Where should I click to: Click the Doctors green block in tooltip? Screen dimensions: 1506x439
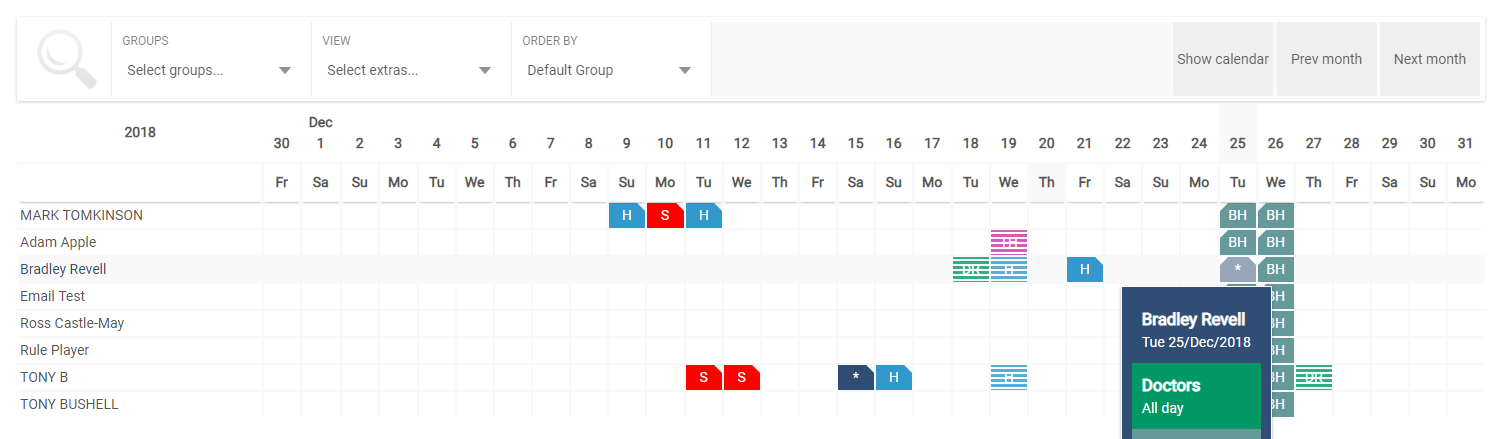point(1196,396)
